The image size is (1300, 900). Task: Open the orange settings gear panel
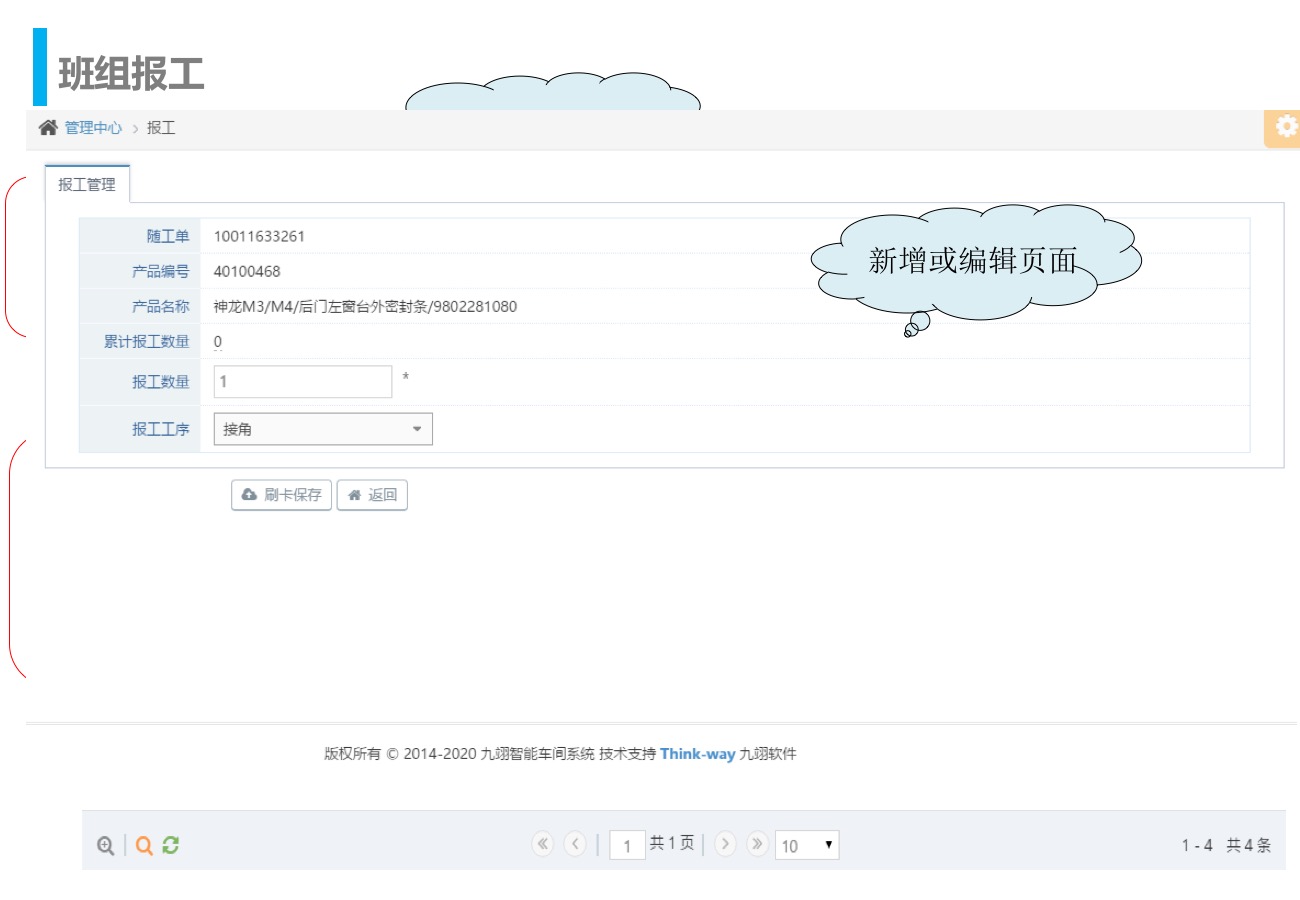pos(1285,127)
